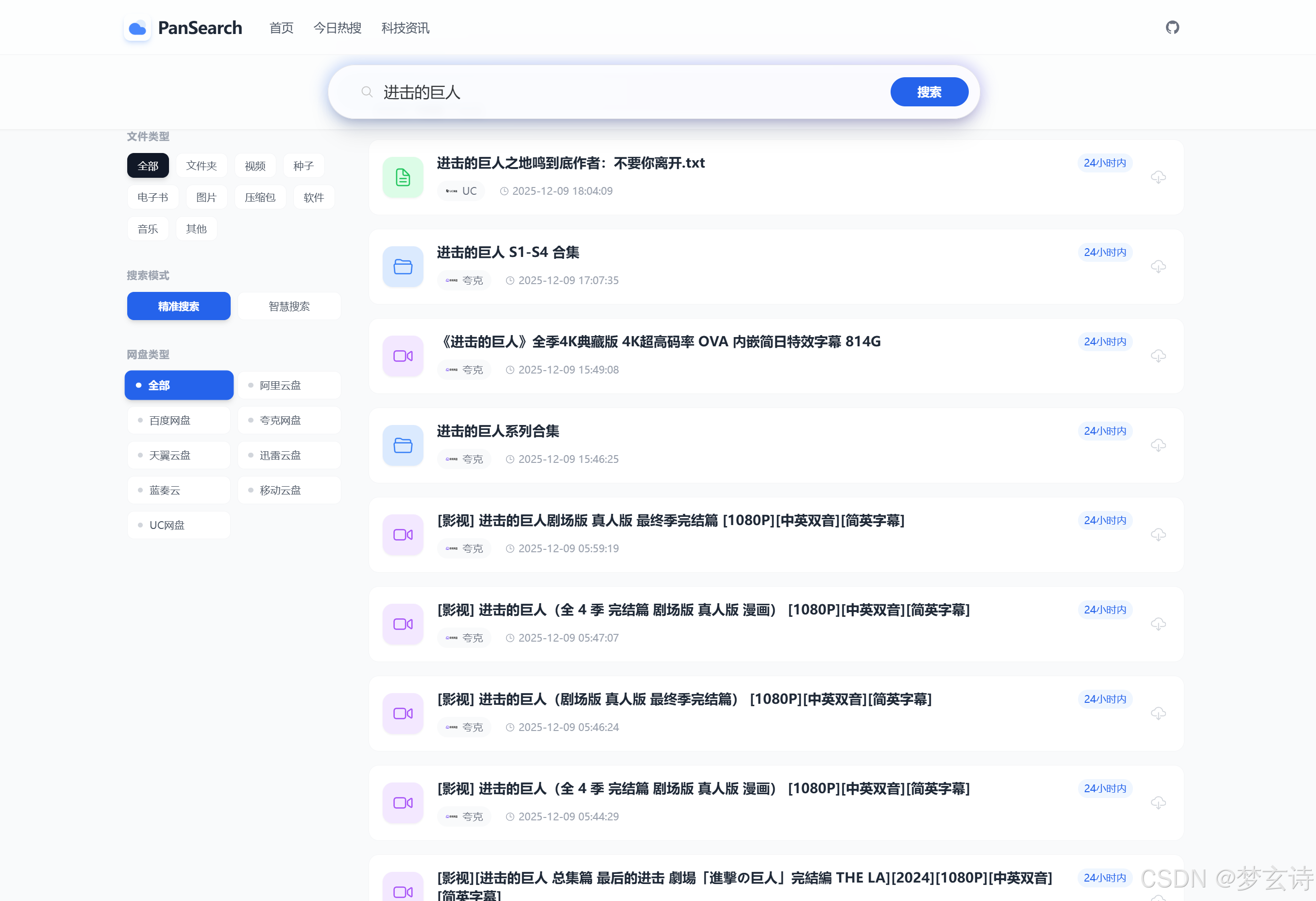The width and height of the screenshot is (1316, 901).
Task: Open the GitHub repository icon
Action: [1172, 27]
